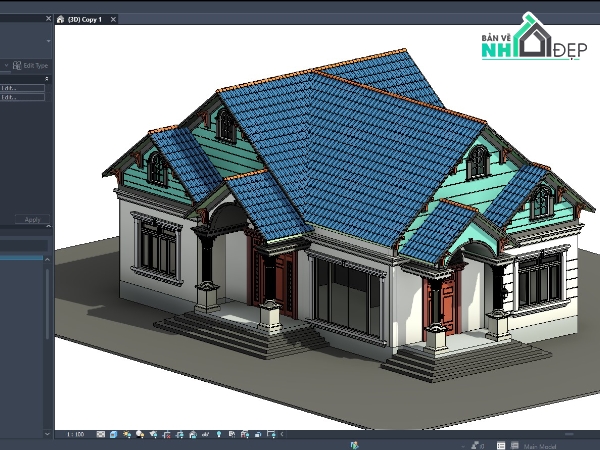This screenshot has height=450, width=600.
Task: Click the browser scroll down arrow
Action: point(47,434)
